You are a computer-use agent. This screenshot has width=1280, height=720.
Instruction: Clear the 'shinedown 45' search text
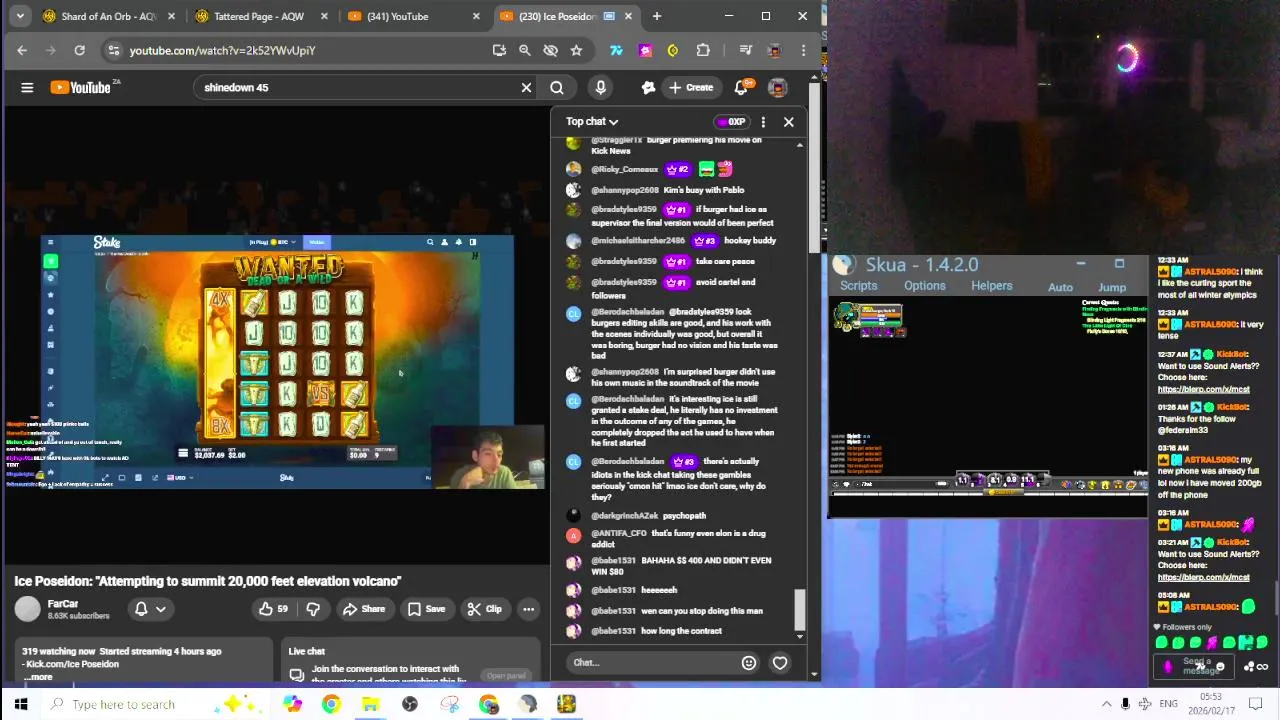pos(526,87)
